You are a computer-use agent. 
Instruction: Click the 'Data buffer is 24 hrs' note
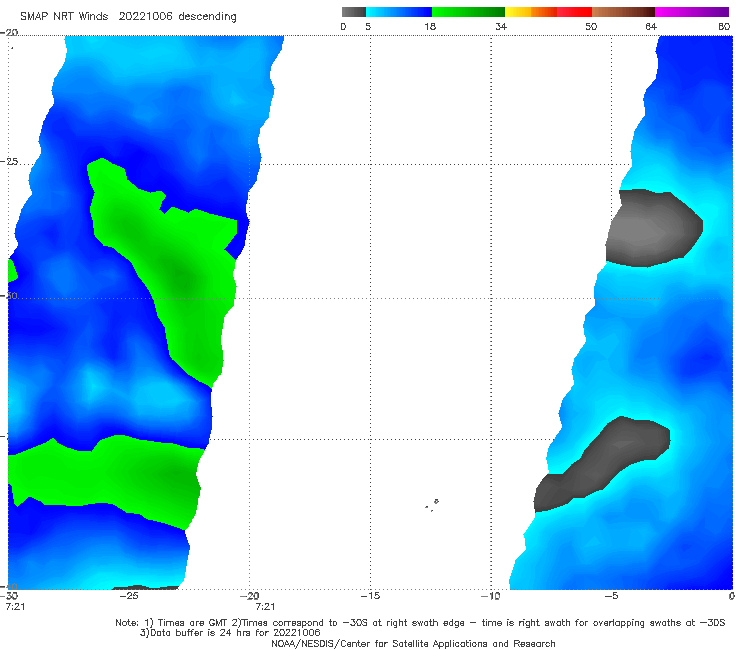pyautogui.click(x=230, y=633)
